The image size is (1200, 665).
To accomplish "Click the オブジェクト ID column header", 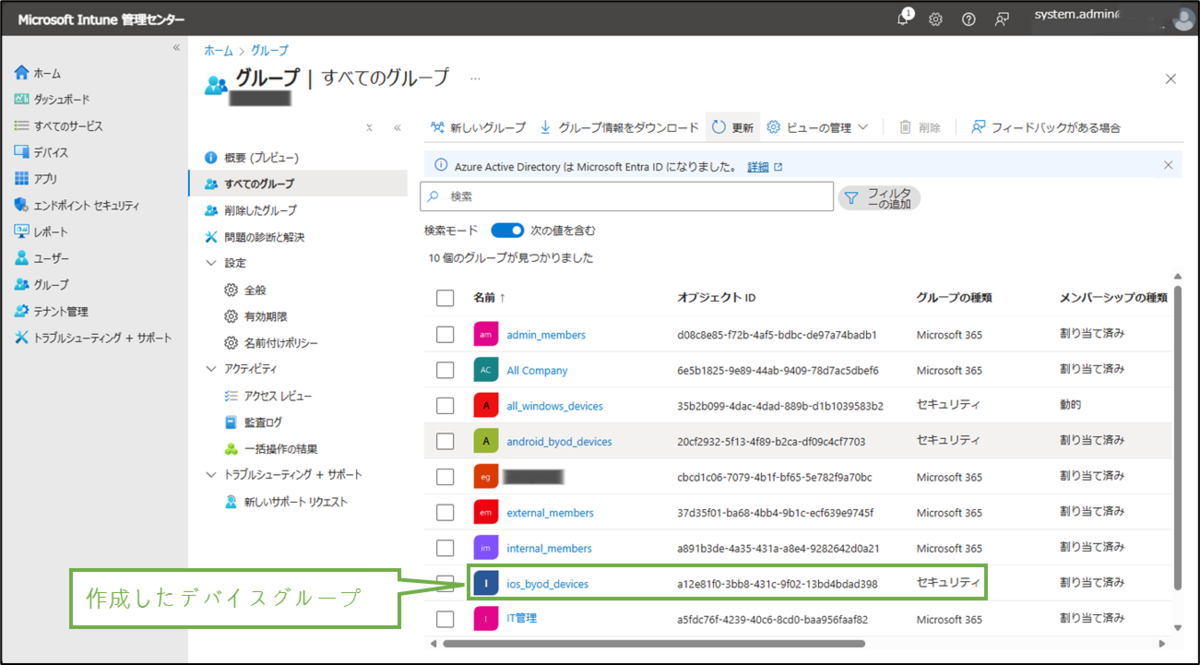I will pyautogui.click(x=717, y=298).
